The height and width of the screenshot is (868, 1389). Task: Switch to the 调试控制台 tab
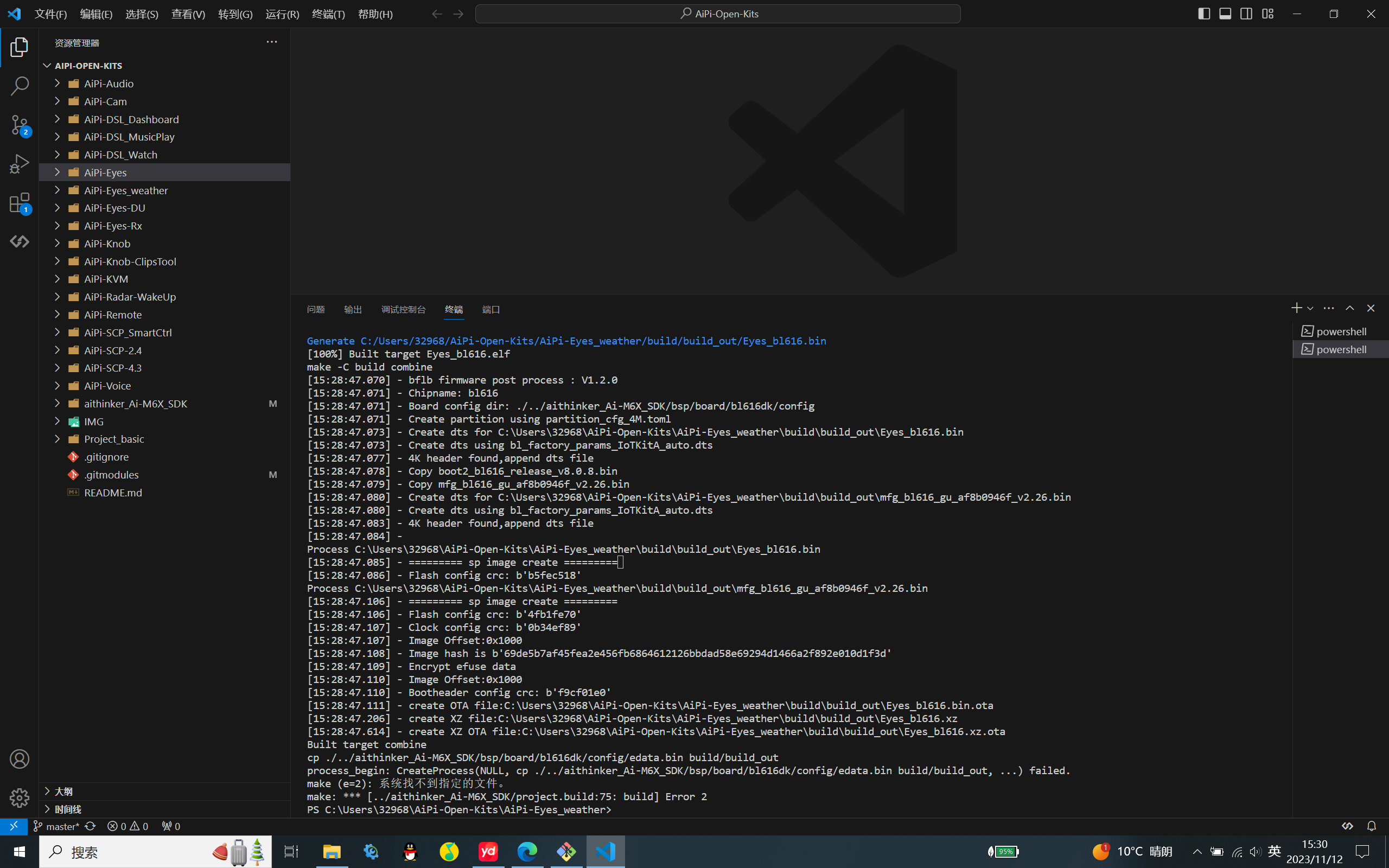[404, 309]
